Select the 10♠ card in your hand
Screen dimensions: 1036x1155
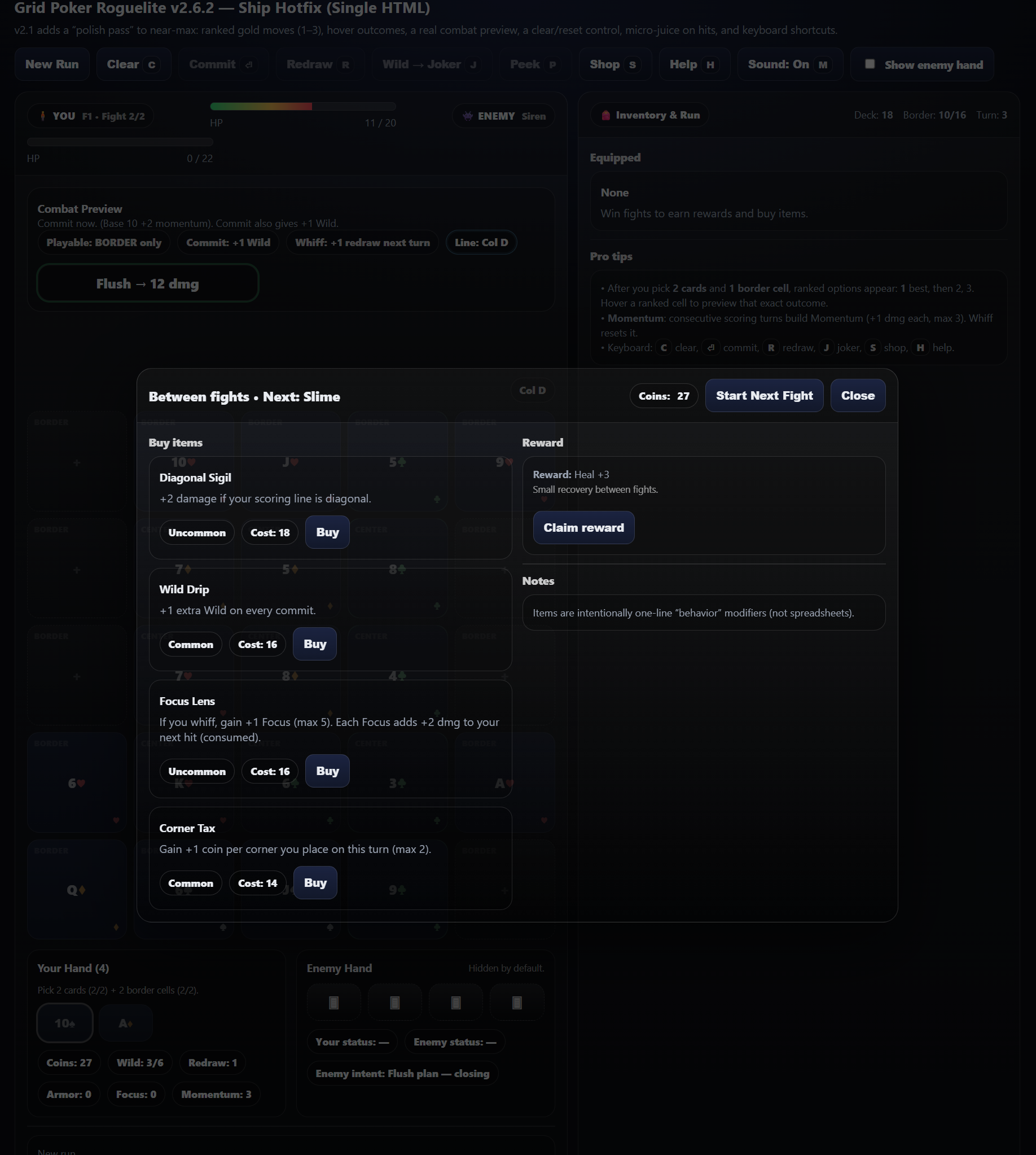[x=65, y=1023]
